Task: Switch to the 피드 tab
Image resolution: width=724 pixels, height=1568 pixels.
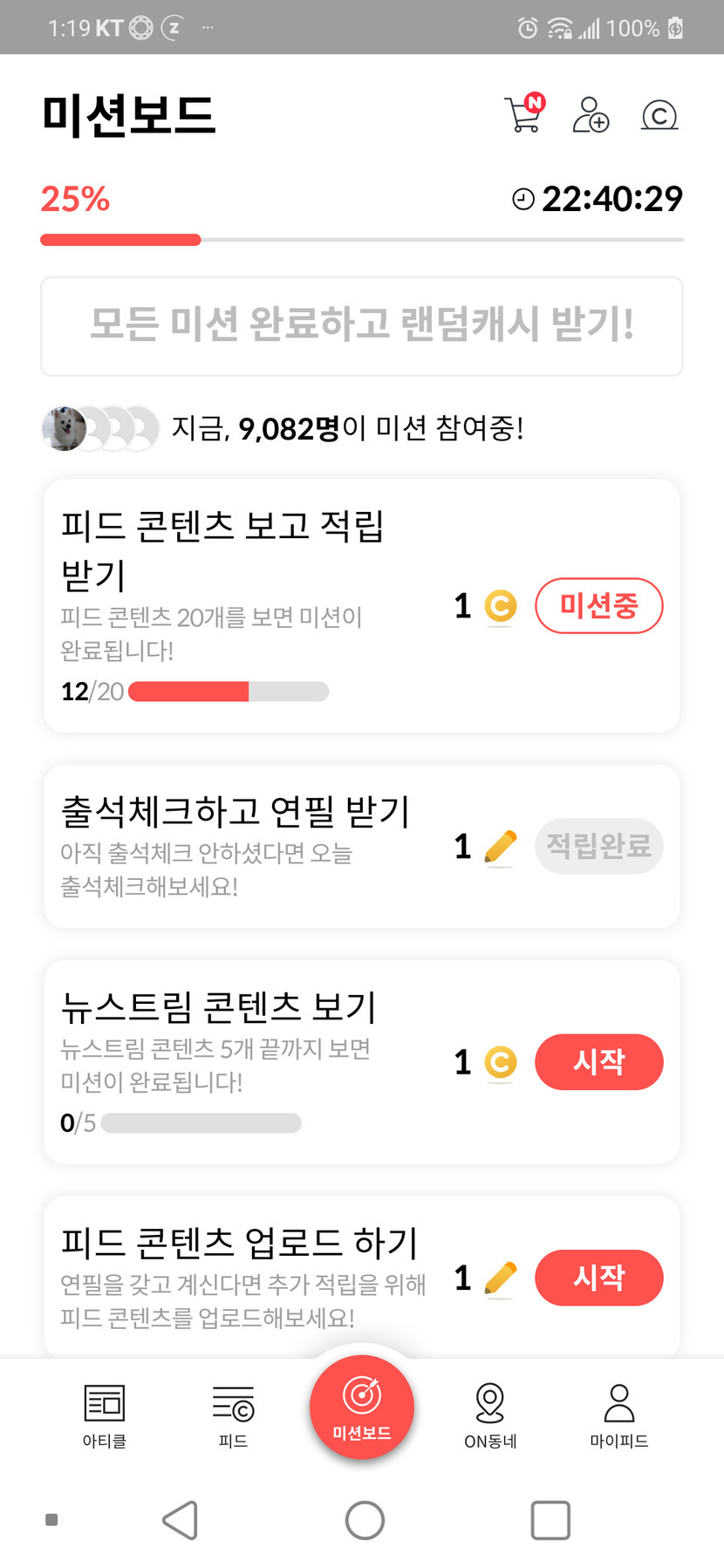Action: [233, 1415]
